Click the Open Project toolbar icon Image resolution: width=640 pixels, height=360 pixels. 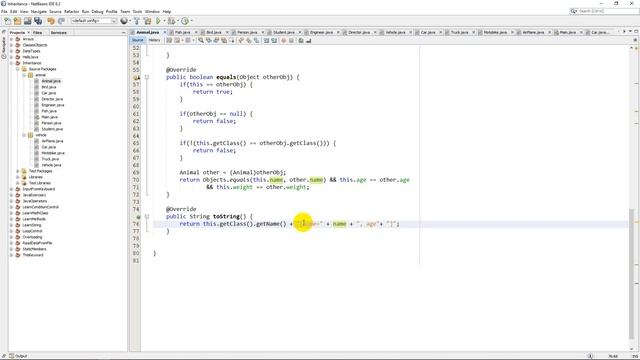27,21
